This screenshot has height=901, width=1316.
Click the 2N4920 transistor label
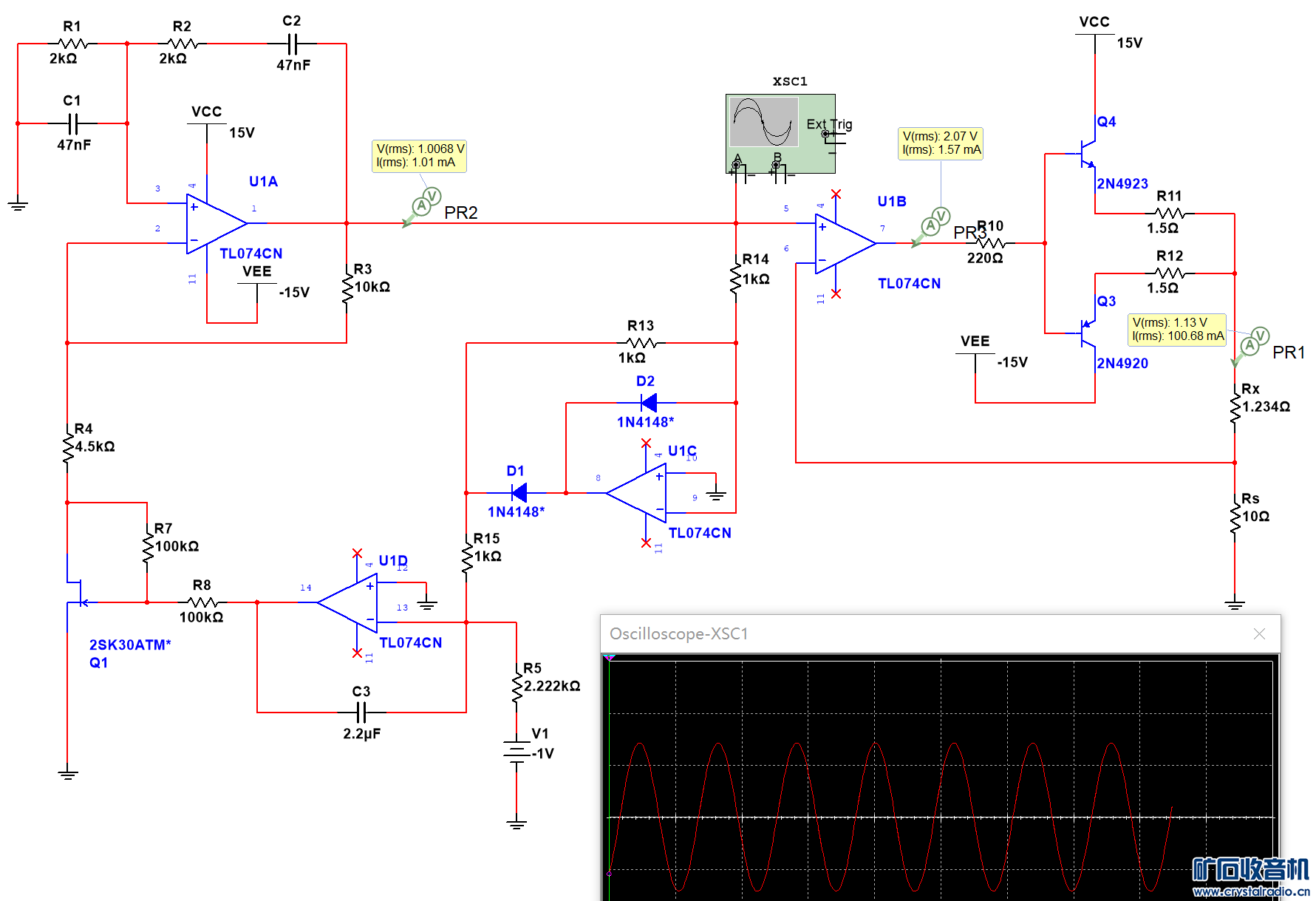(x=1122, y=364)
